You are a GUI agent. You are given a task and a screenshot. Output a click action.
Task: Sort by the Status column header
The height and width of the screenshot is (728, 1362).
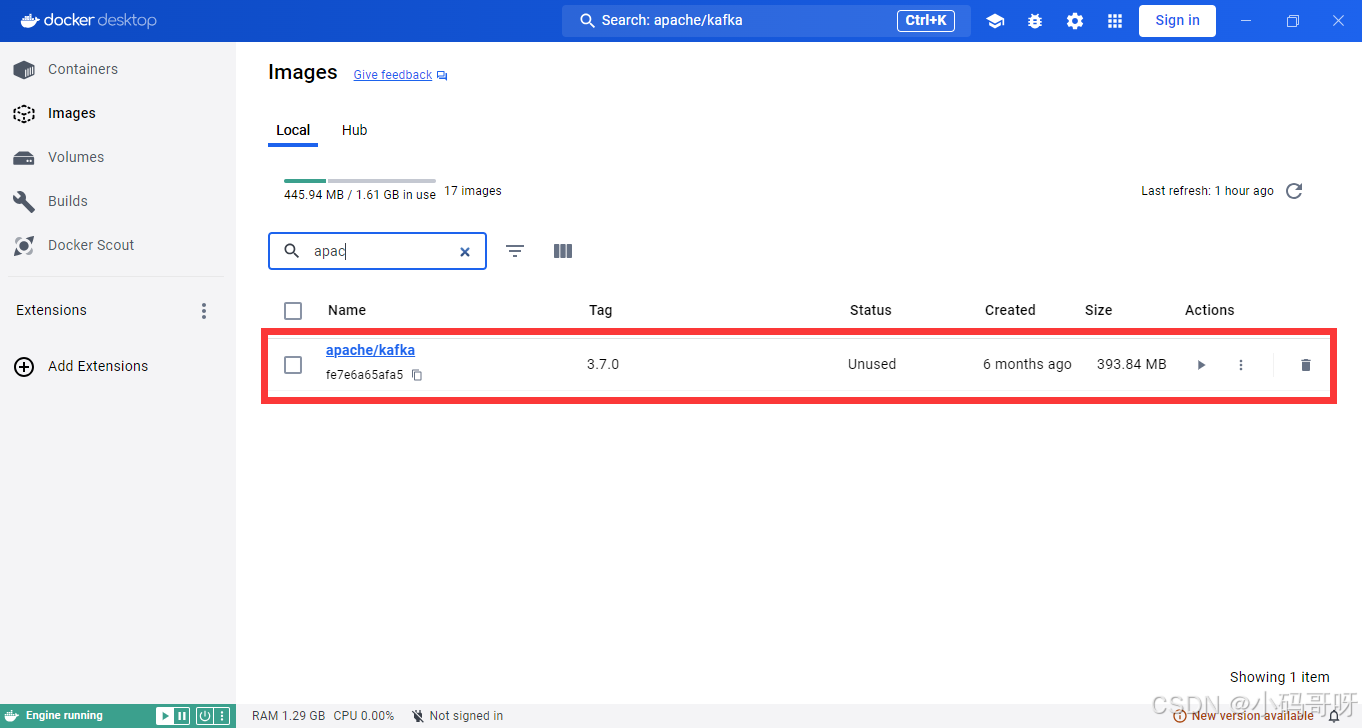(870, 310)
